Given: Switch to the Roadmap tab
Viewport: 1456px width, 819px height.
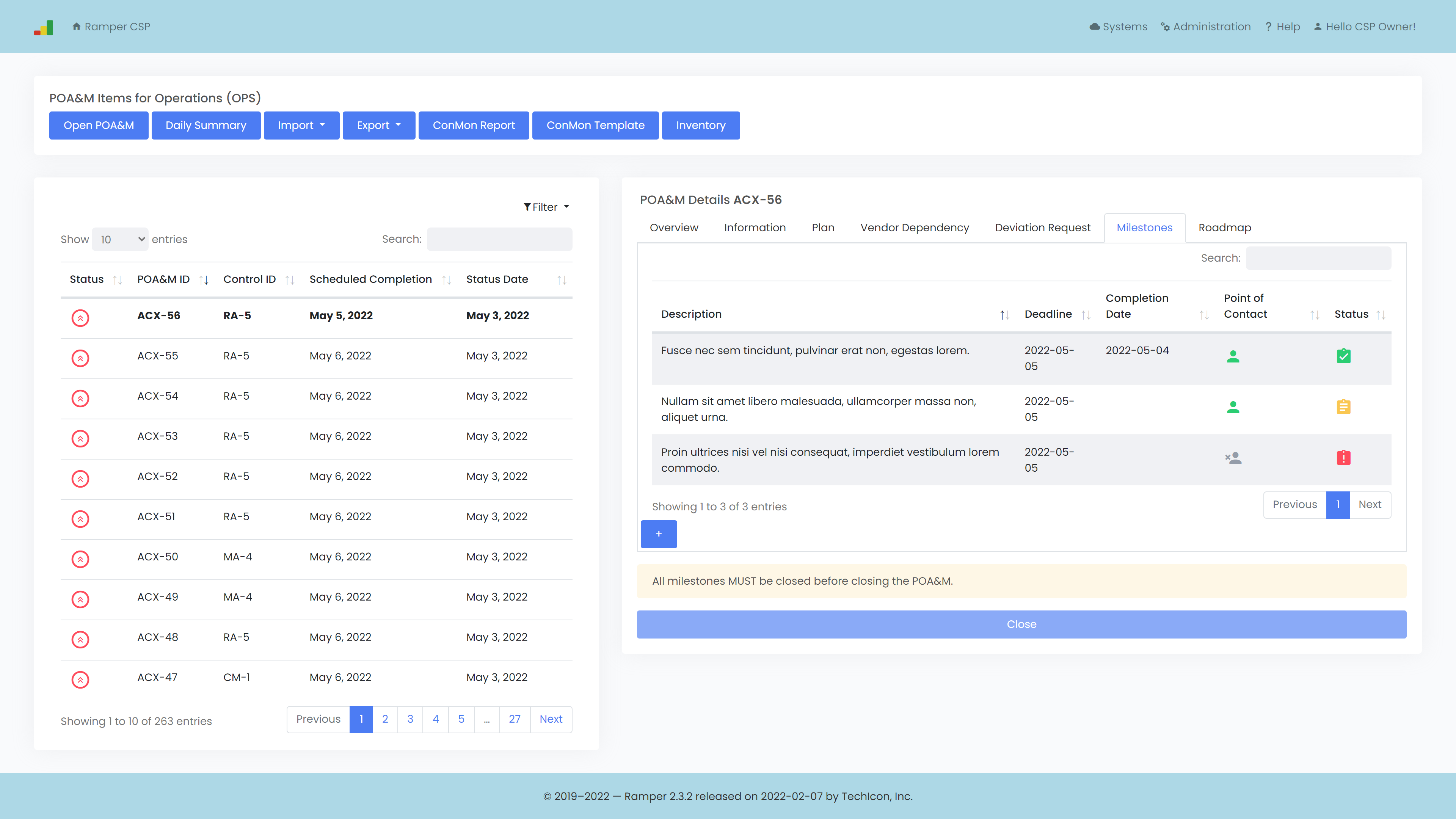Looking at the screenshot, I should (1224, 227).
